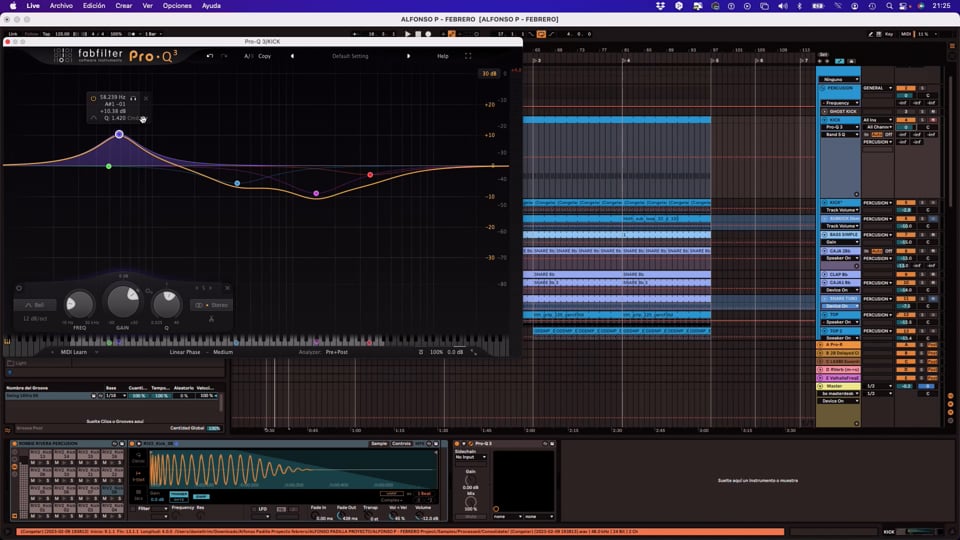Open the 1 Bar quantization menu
Screen dimensions: 960x540
[x=152, y=34]
